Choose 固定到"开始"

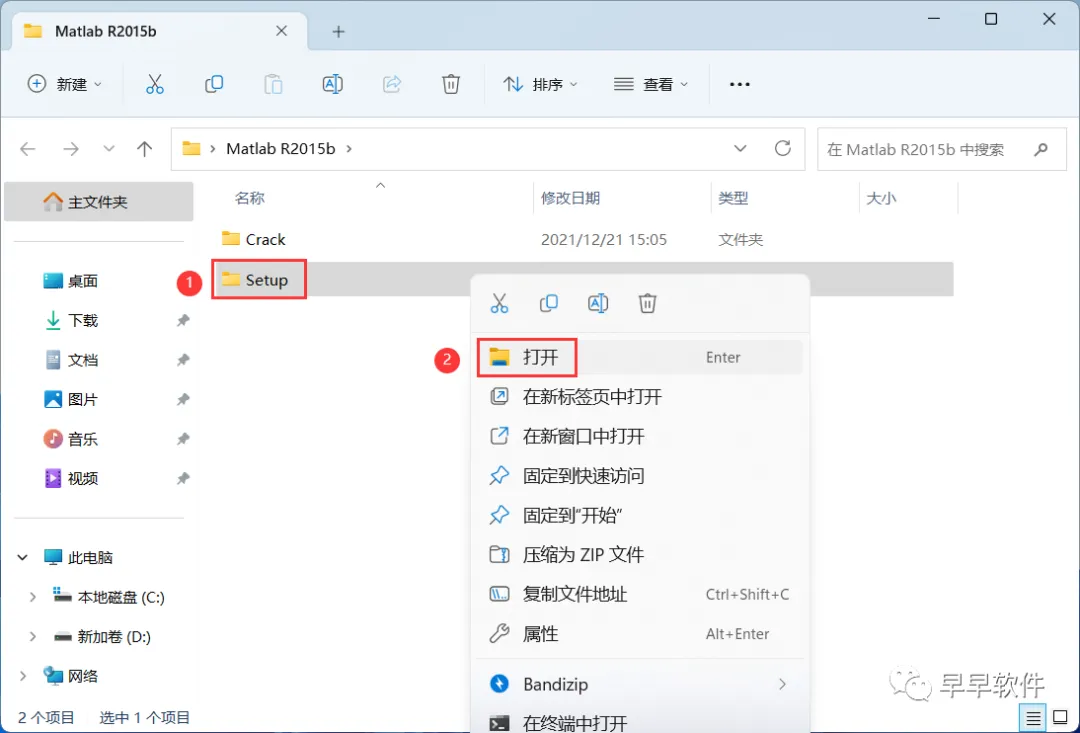(640, 515)
